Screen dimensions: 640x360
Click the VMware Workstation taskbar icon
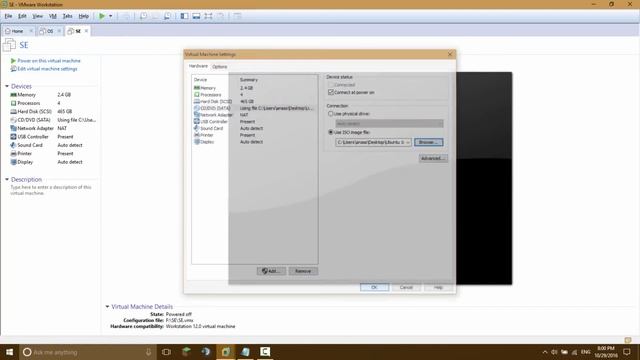tap(226, 352)
